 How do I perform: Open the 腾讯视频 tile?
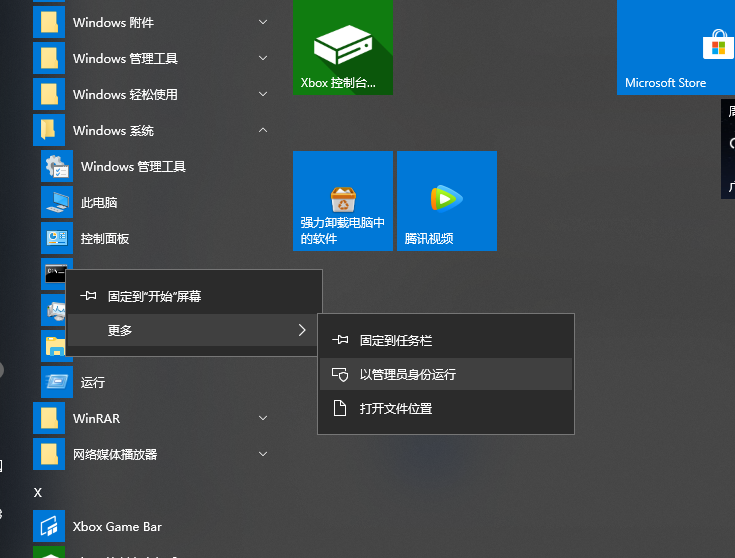[447, 201]
